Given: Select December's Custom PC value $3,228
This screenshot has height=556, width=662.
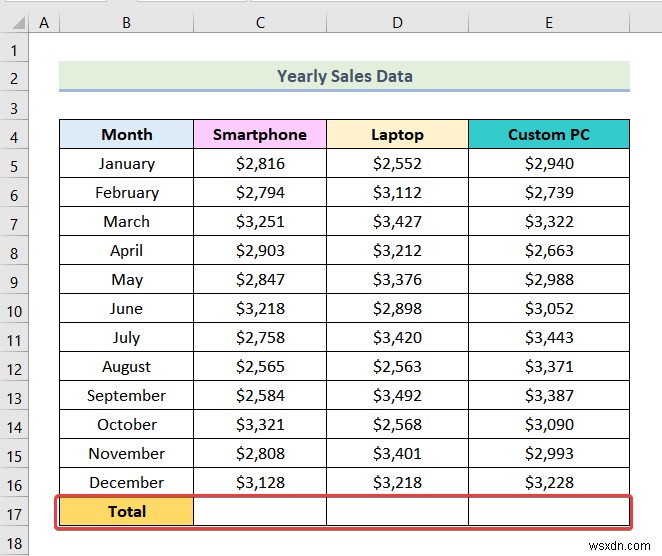Looking at the screenshot, I should 549,483.
